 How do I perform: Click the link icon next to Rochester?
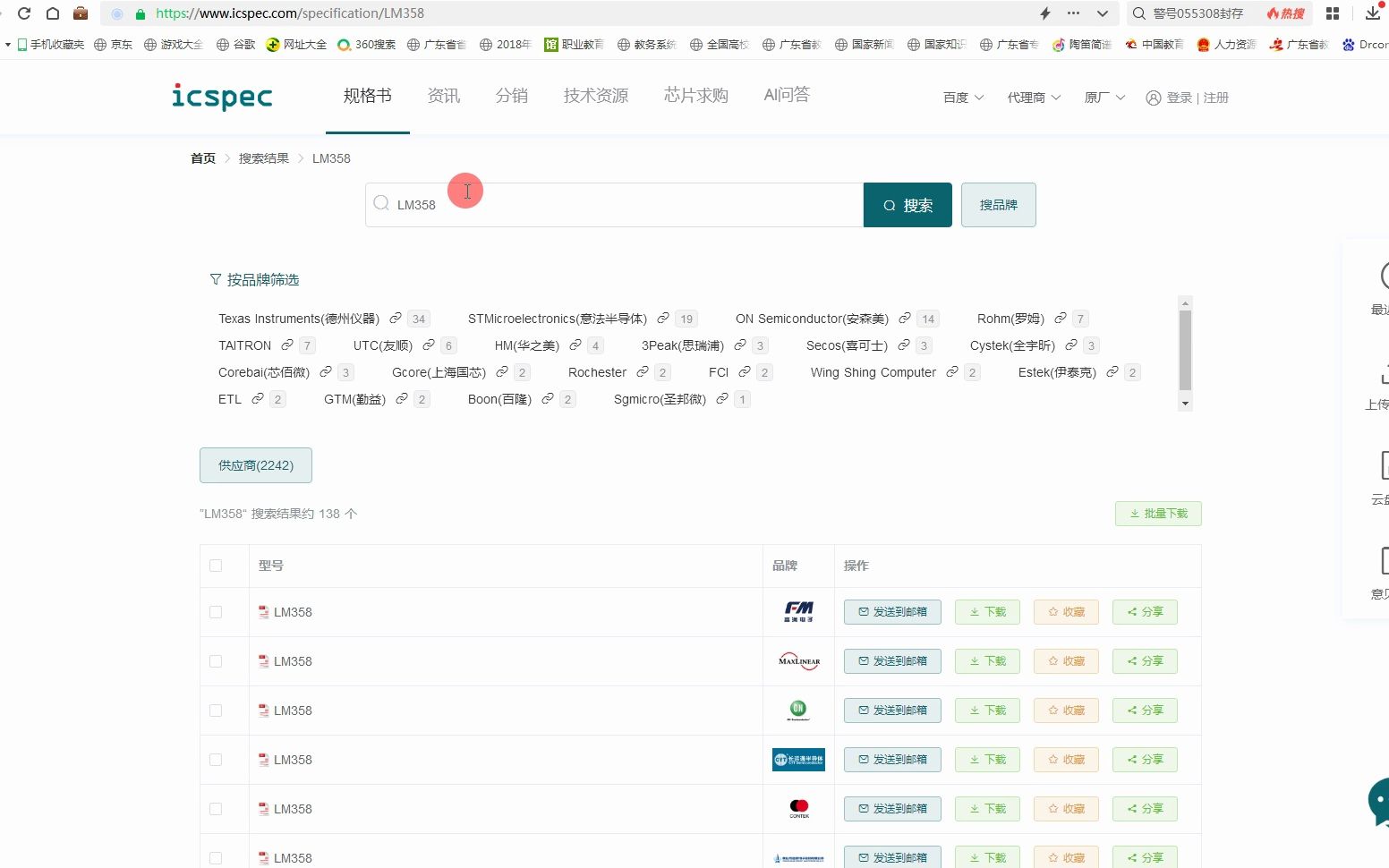tap(643, 371)
